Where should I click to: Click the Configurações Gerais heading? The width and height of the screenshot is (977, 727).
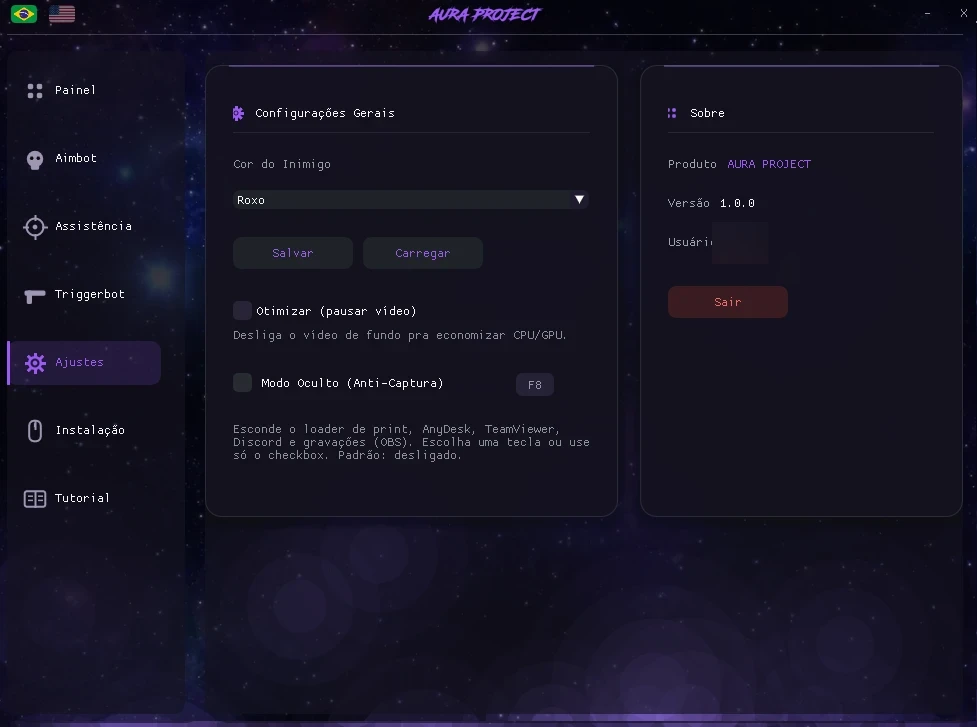[325, 113]
